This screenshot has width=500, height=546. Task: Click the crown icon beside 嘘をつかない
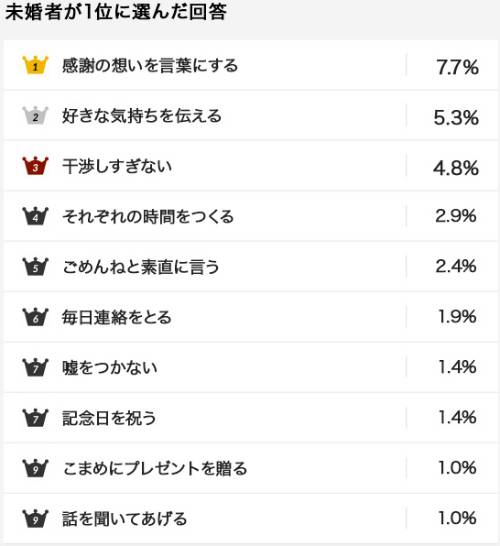(x=35, y=367)
